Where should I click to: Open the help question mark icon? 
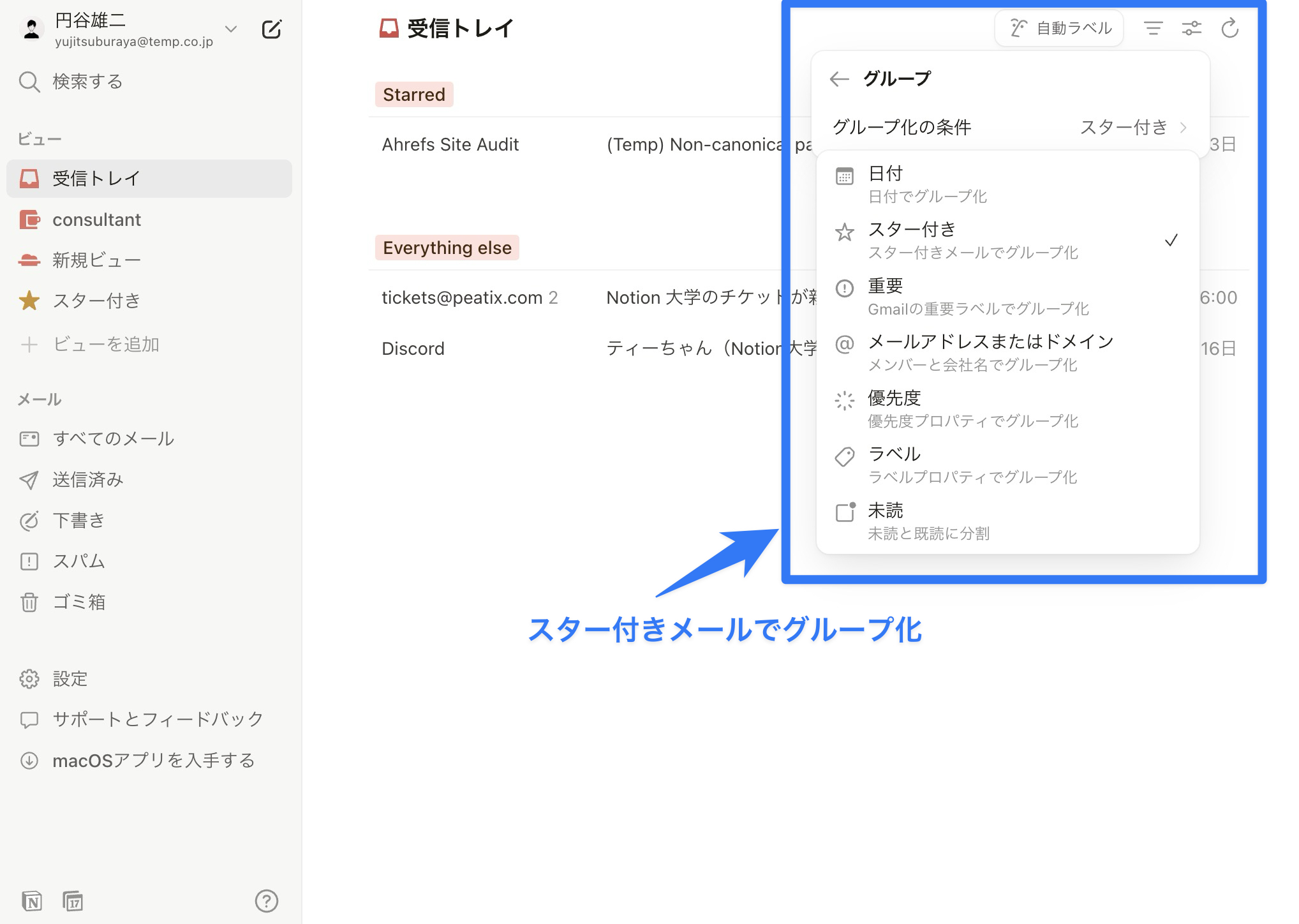[266, 901]
